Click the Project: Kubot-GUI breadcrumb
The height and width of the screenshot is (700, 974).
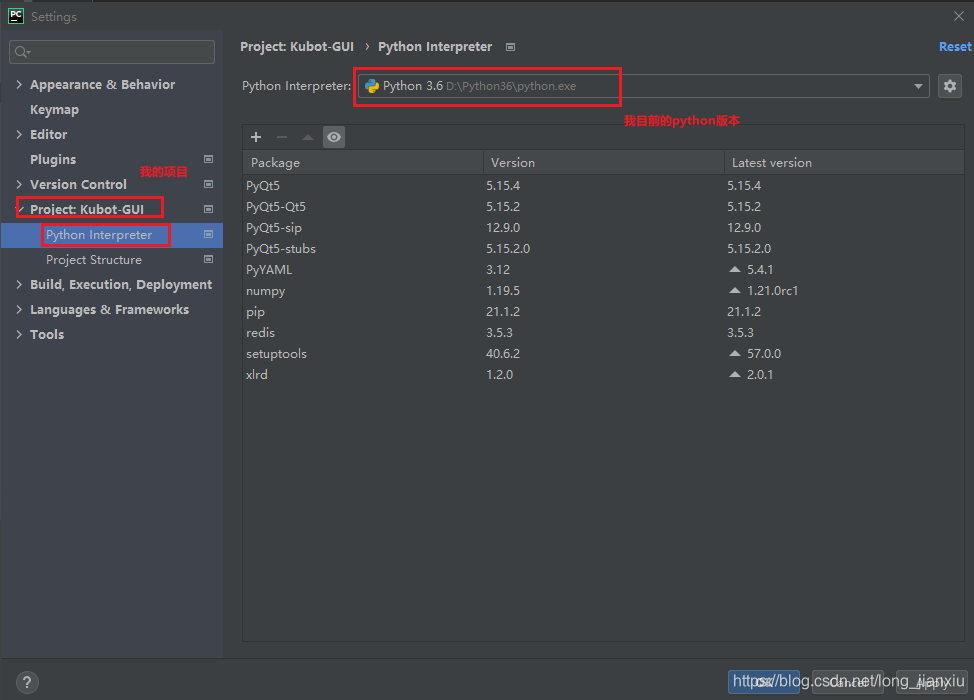pos(297,46)
